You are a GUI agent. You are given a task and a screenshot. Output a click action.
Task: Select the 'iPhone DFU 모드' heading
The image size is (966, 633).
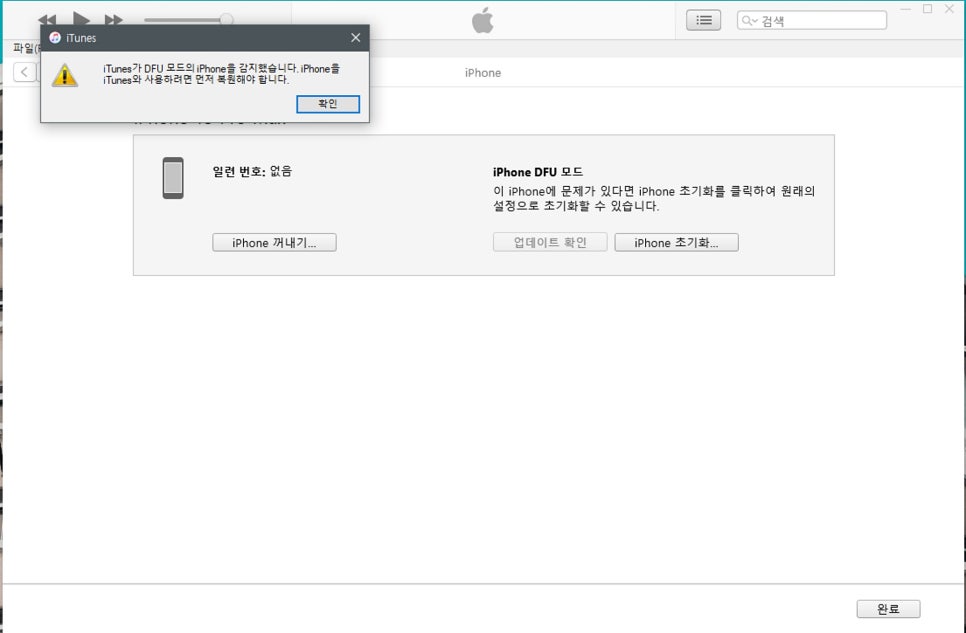pyautogui.click(x=538, y=172)
